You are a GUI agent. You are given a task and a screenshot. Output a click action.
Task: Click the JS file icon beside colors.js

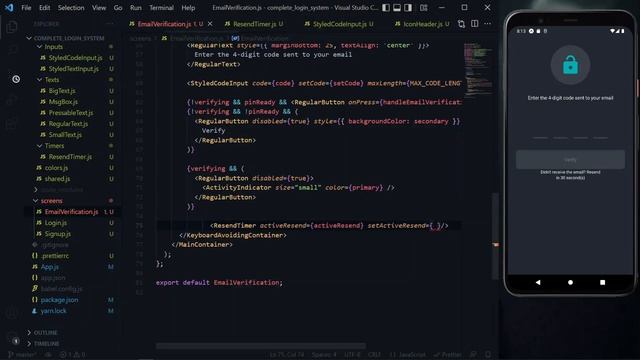pyautogui.click(x=39, y=168)
